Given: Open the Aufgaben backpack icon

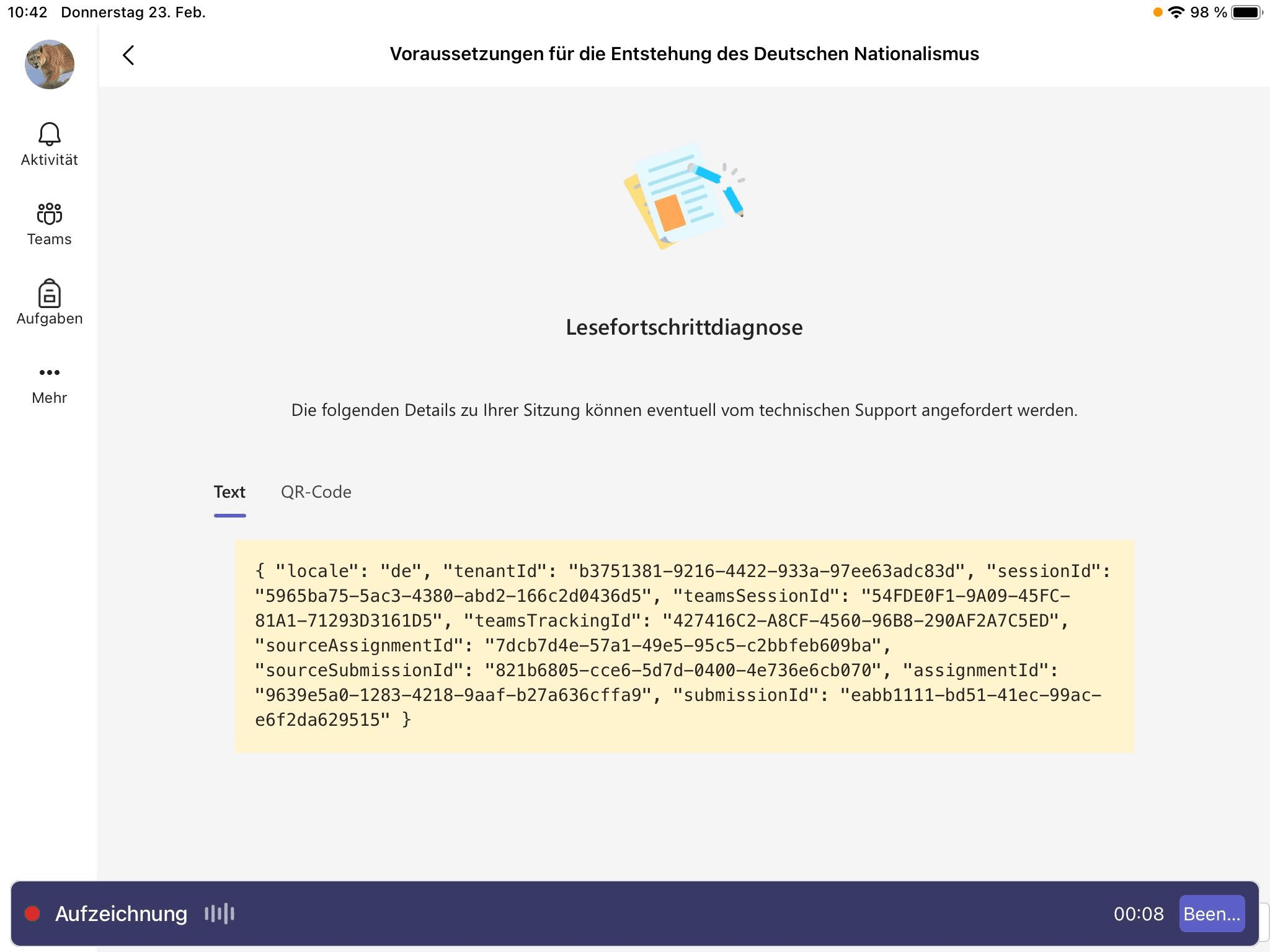Looking at the screenshot, I should (x=49, y=293).
